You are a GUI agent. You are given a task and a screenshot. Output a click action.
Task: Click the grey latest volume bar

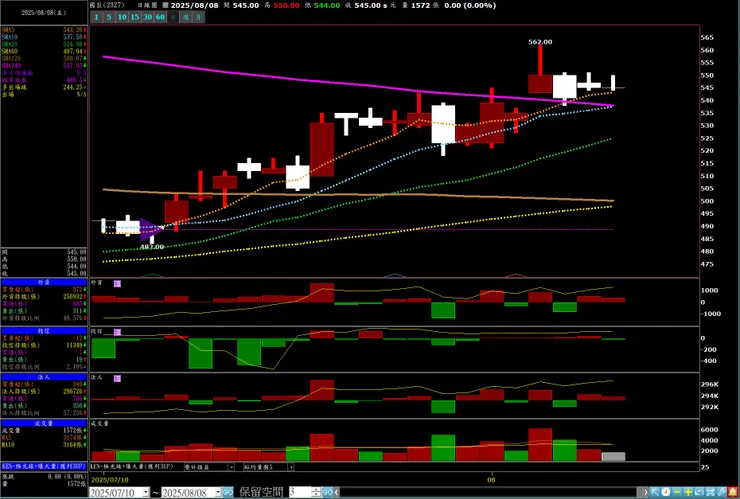pyautogui.click(x=613, y=457)
